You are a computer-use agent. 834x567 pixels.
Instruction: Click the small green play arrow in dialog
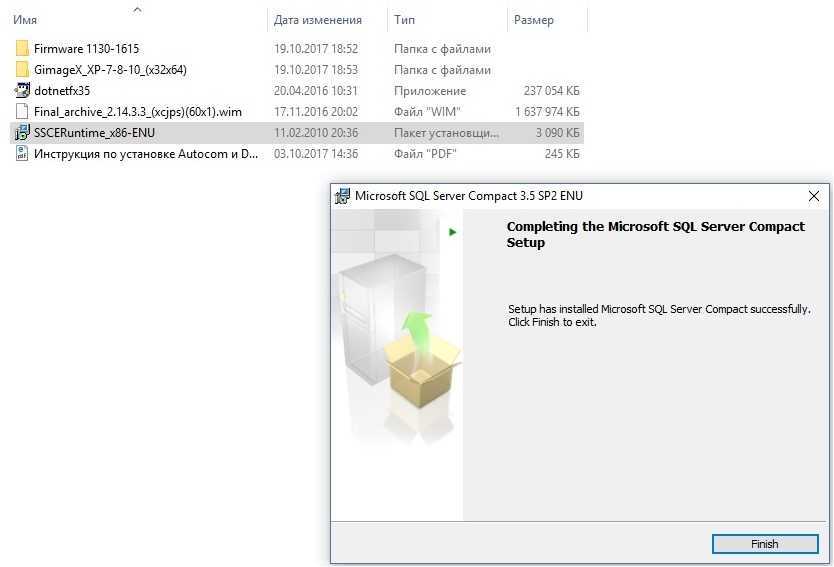453,232
